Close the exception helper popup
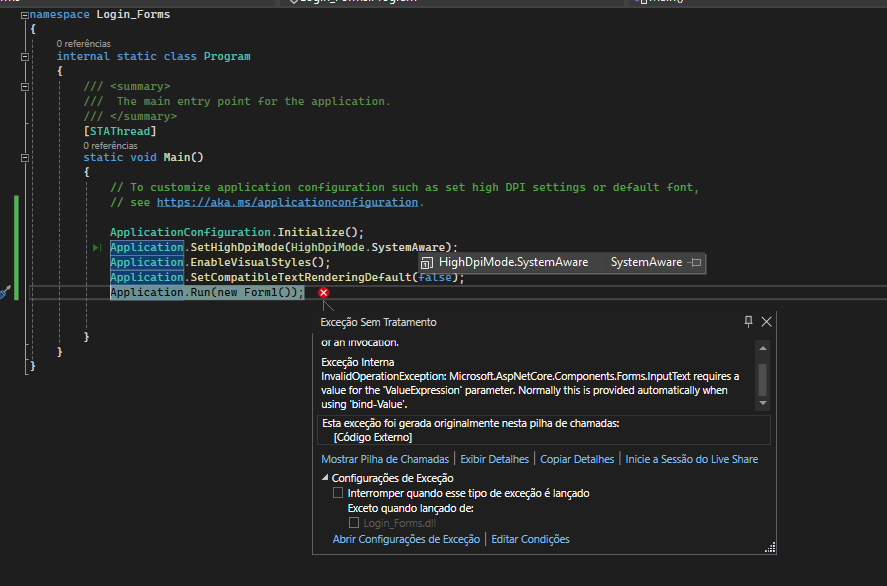 766,322
